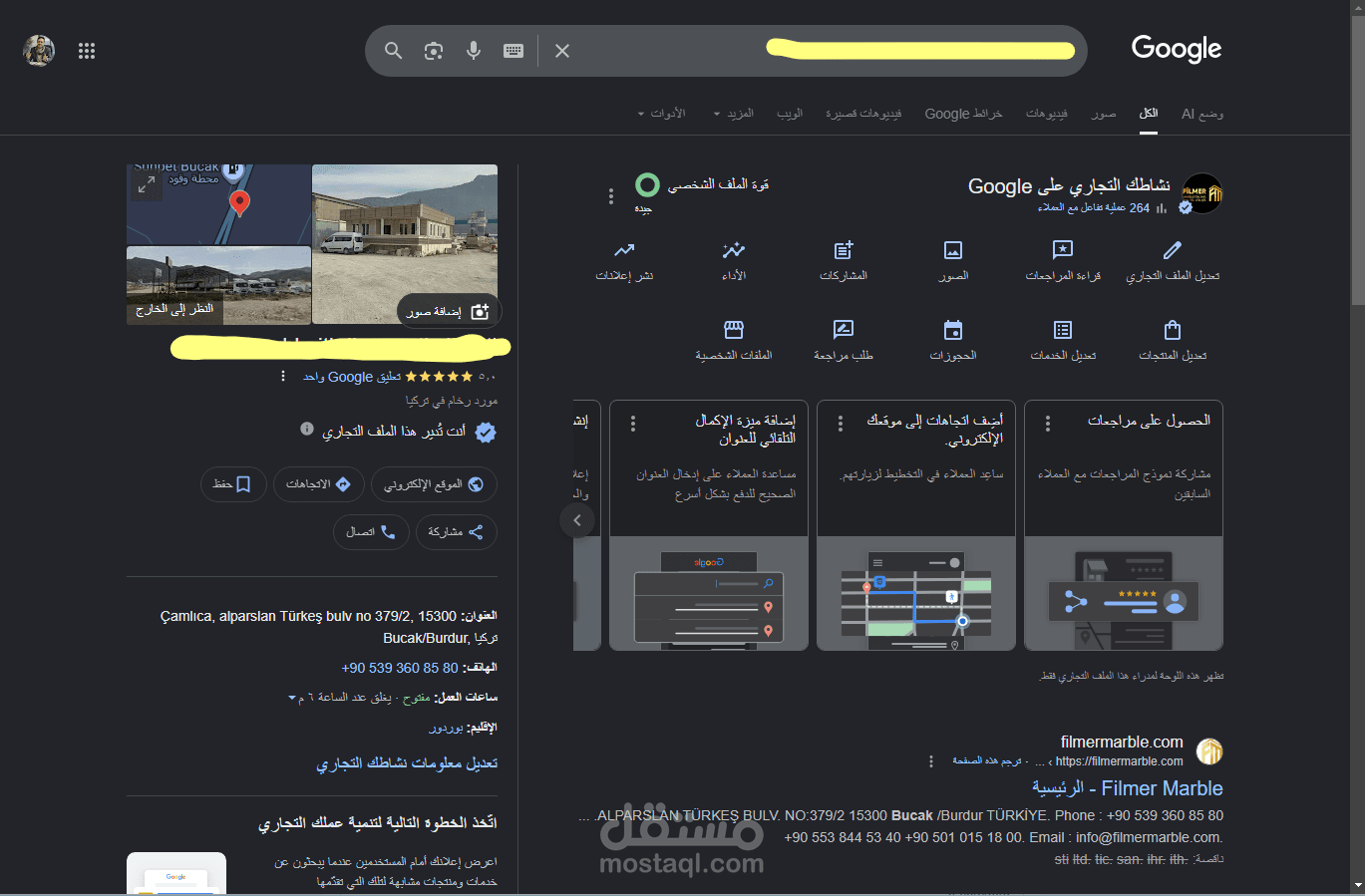
Task: Open the Google apps grid icon
Action: click(87, 51)
